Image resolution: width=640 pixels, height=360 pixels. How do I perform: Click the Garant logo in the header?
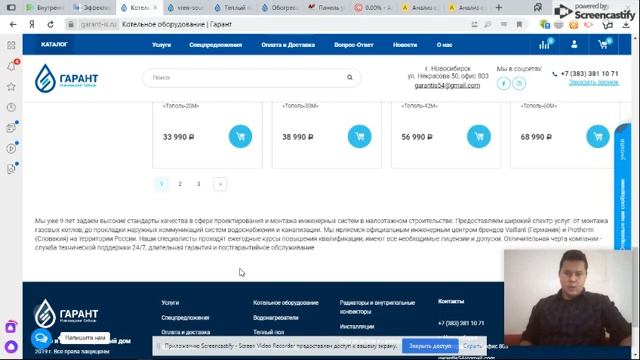(x=66, y=78)
